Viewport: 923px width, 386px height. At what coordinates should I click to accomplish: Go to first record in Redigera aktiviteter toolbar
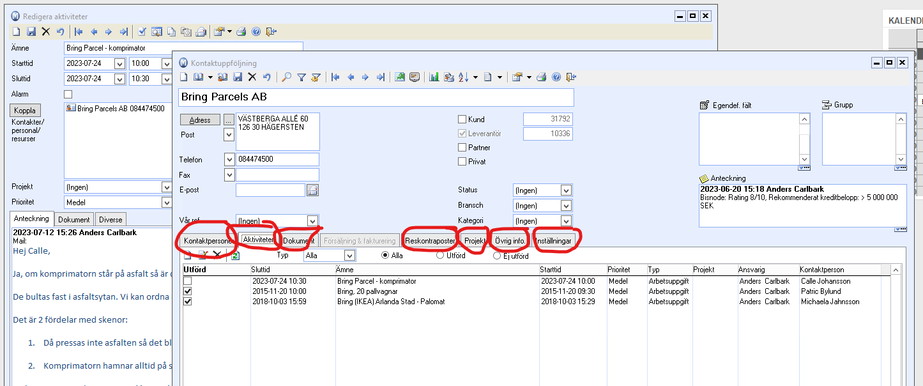click(x=79, y=32)
